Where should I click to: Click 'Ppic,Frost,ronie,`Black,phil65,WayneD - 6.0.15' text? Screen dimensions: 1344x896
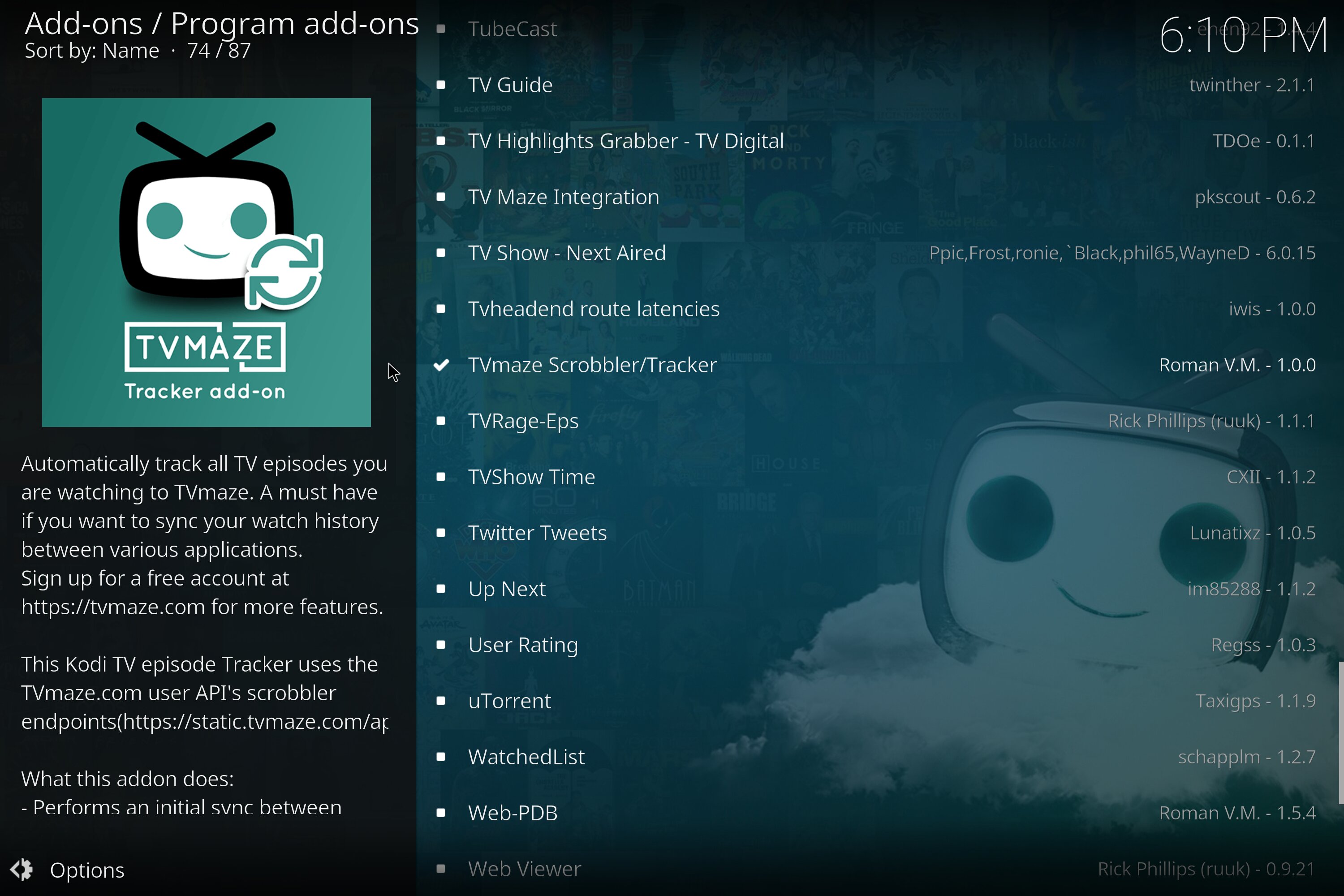1122,253
